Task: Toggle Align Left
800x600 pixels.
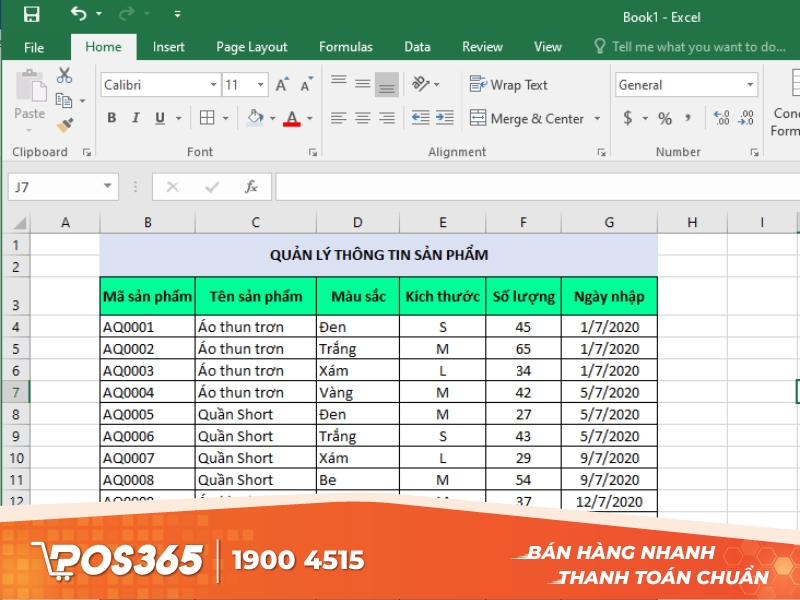Action: pos(338,118)
